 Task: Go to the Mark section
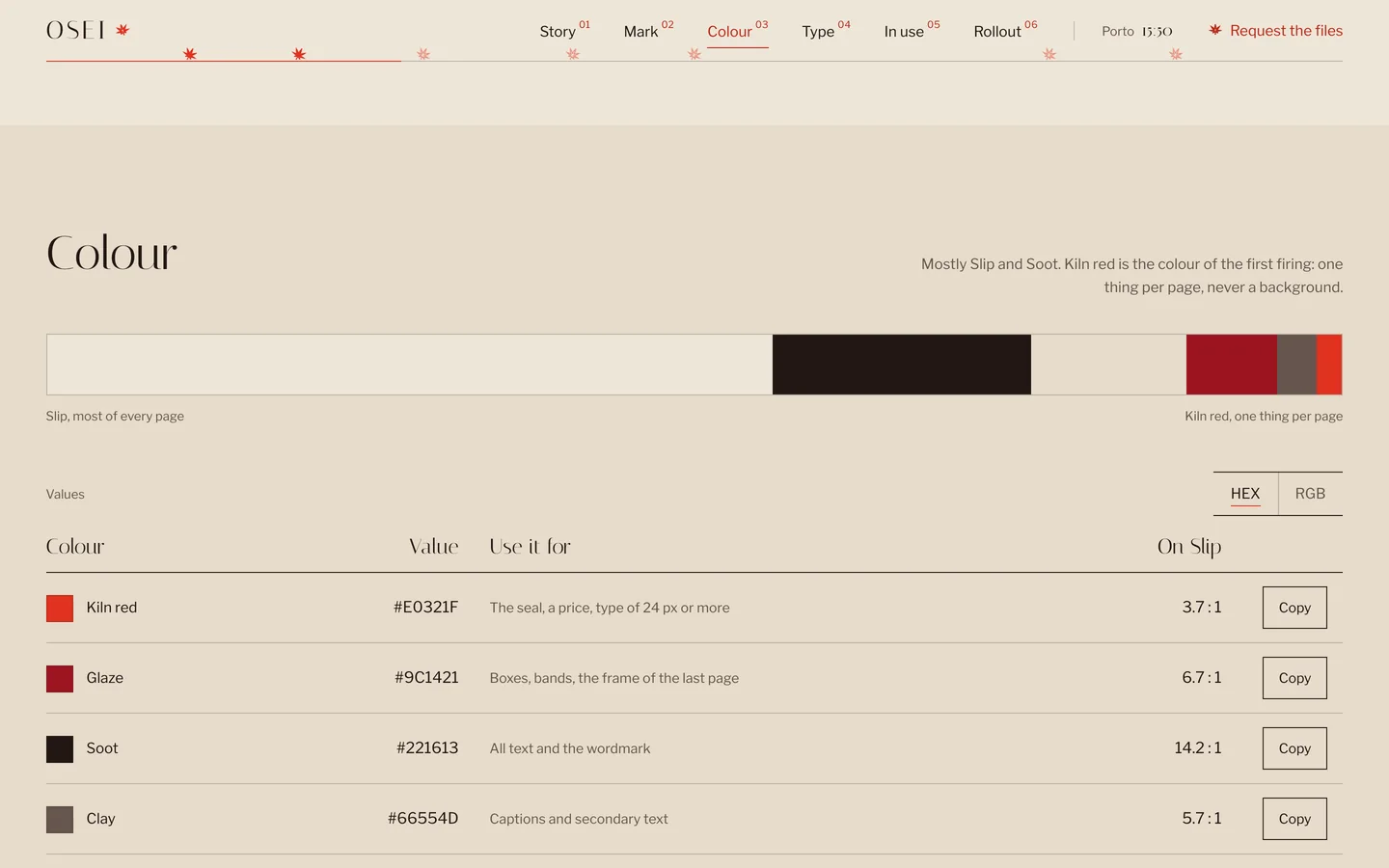[x=648, y=31]
